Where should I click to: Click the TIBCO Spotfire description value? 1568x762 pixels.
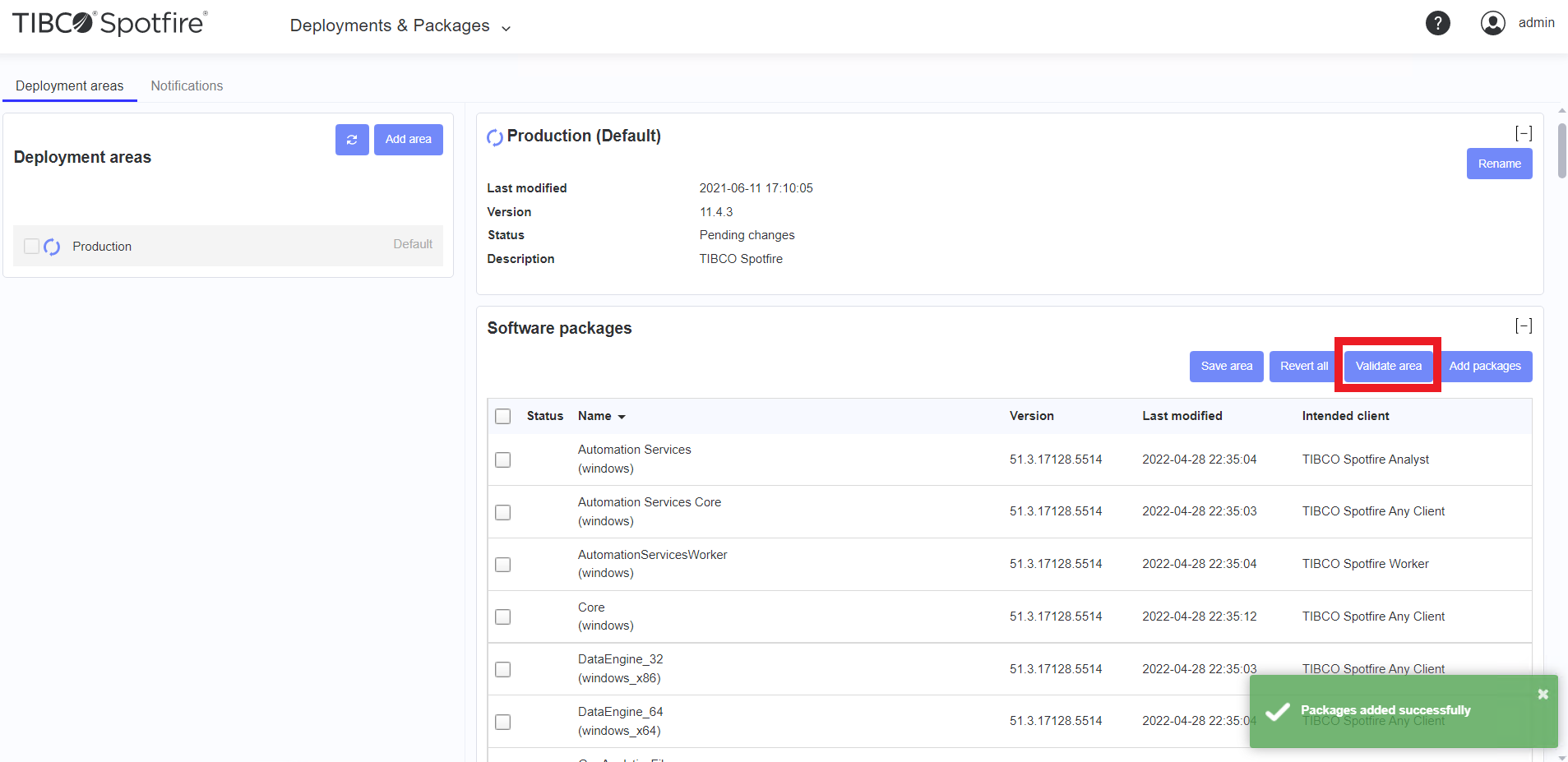(x=740, y=259)
